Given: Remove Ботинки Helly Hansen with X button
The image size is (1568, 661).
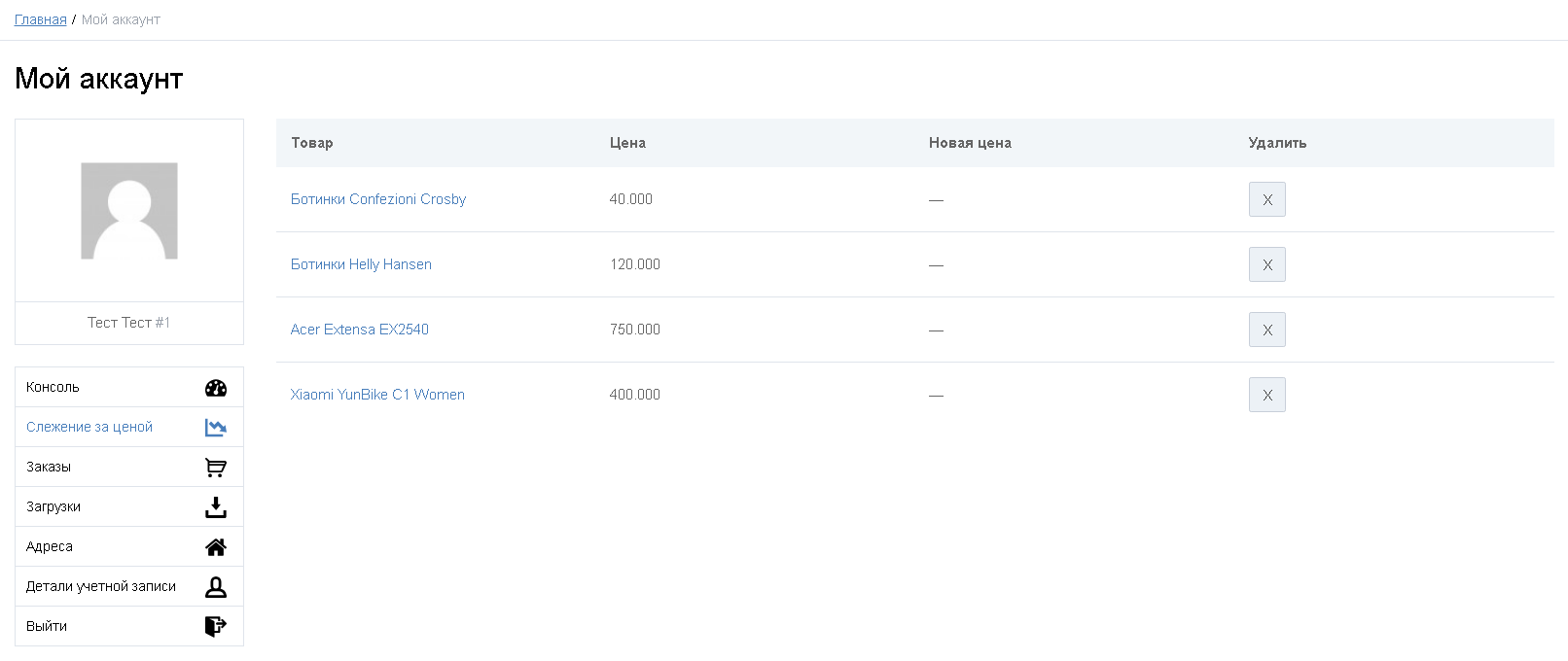Looking at the screenshot, I should (x=1267, y=264).
